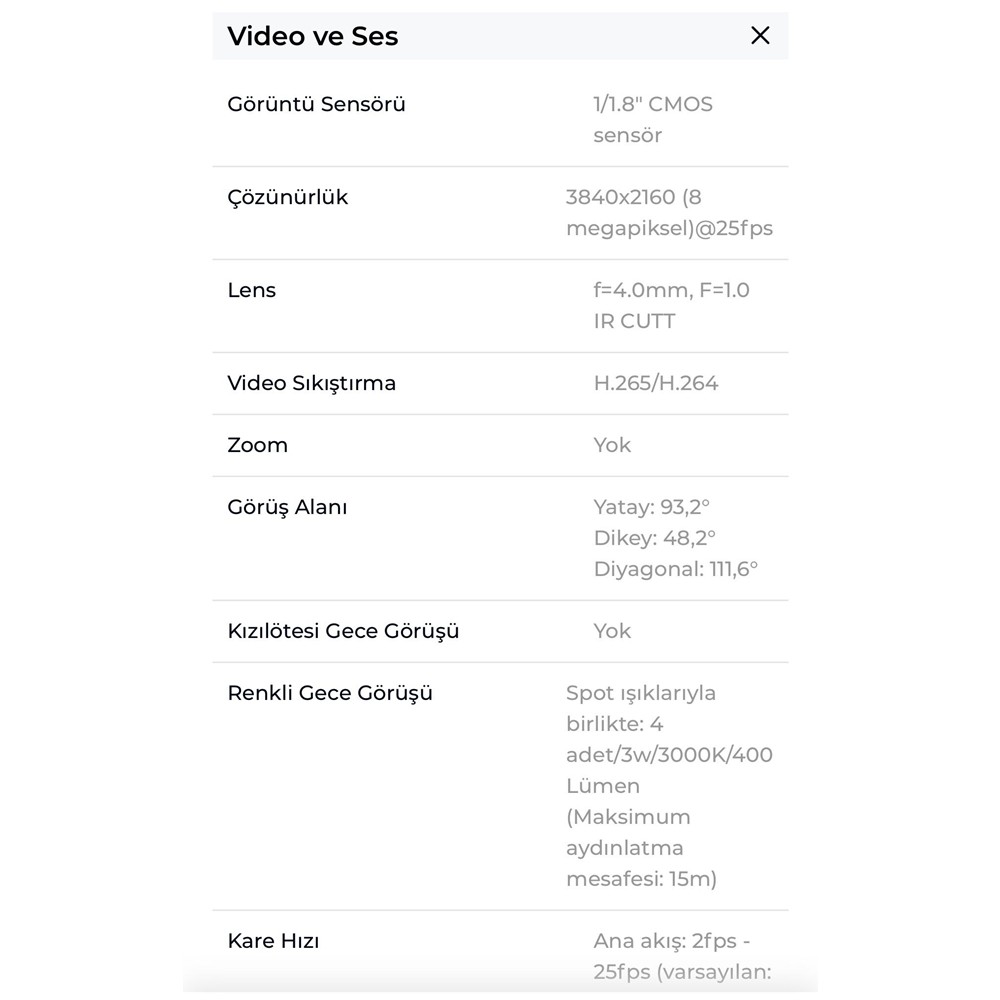
Task: Click the 1/1.8" CMOS sensör value
Action: click(x=653, y=119)
